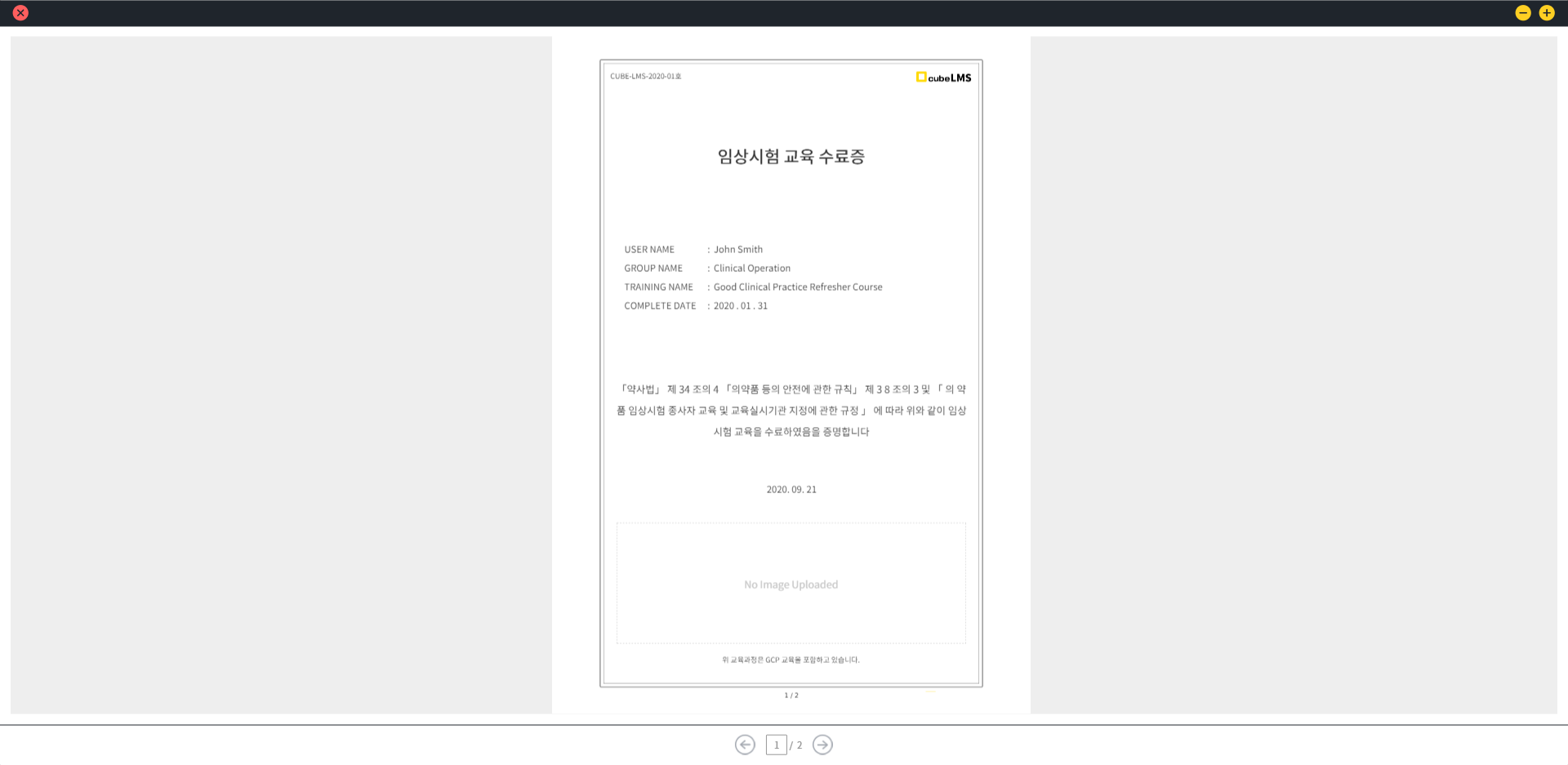
Task: Click the cubeLMS logo on the certificate
Action: tap(943, 78)
